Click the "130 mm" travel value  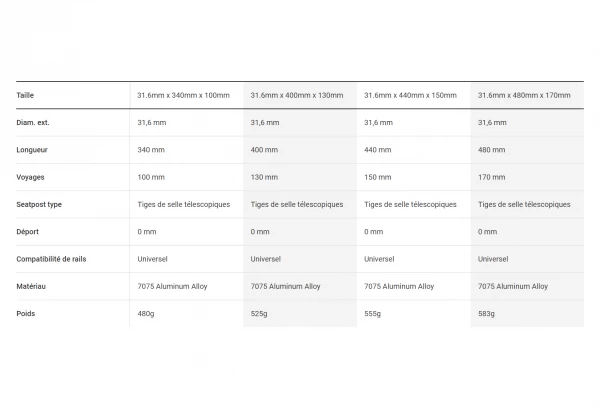click(265, 177)
